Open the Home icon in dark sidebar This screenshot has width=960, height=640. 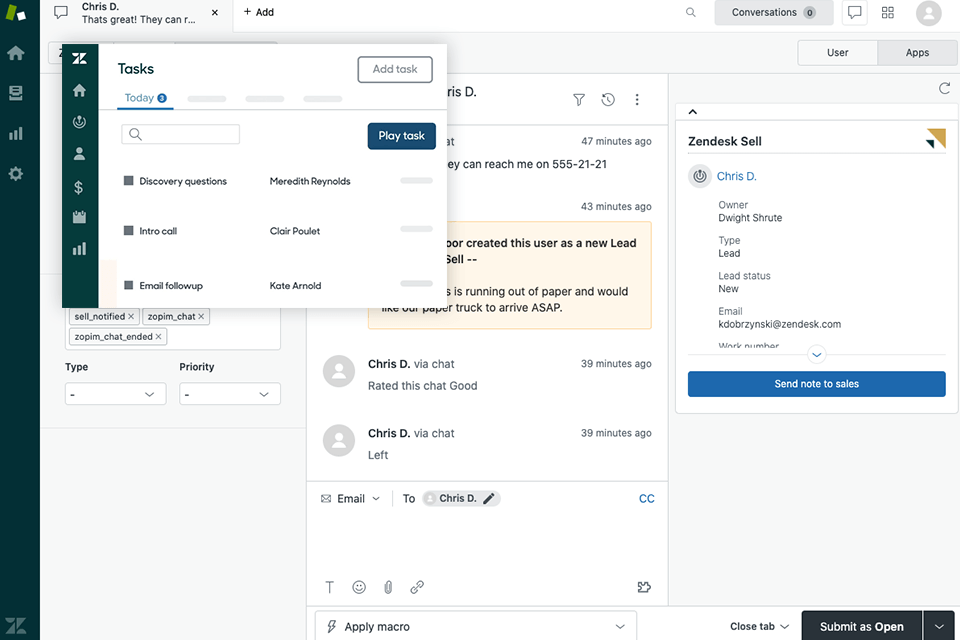[x=16, y=53]
